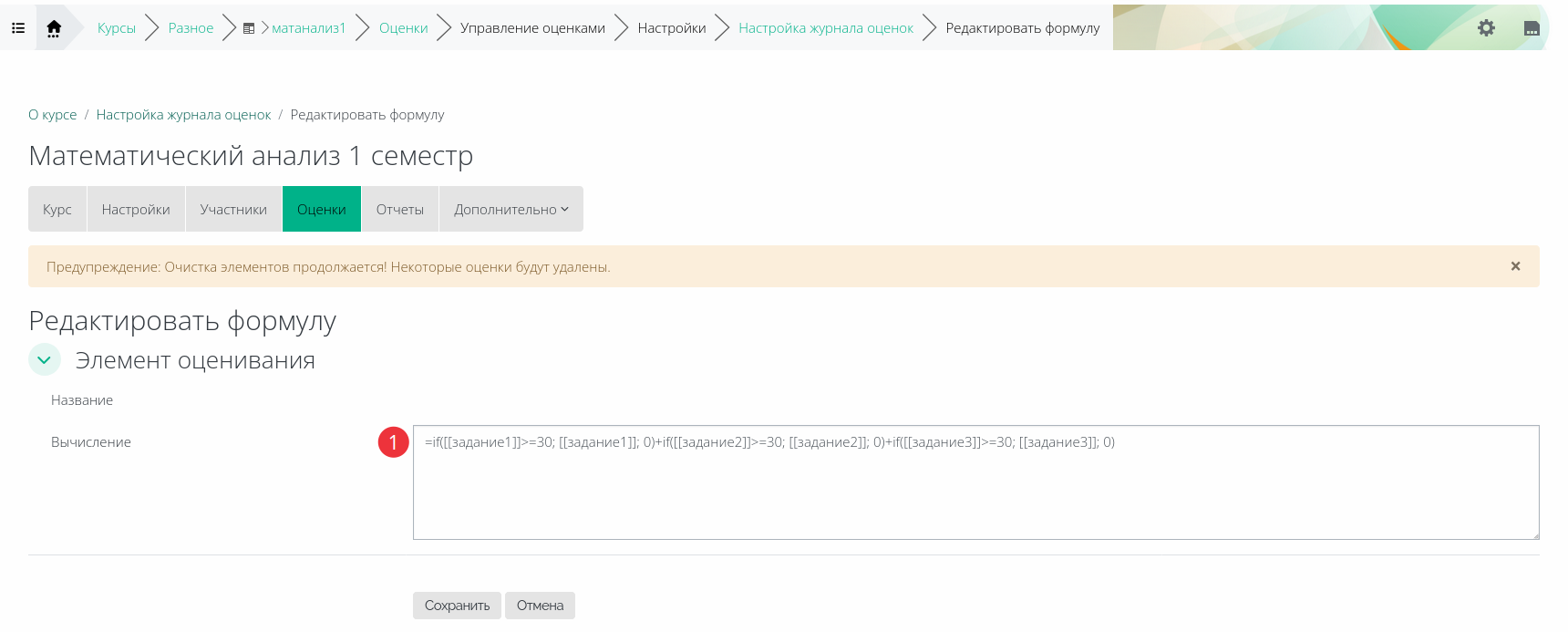Dismiss the warning alert with X
The height and width of the screenshot is (632, 1568).
pos(1515,266)
